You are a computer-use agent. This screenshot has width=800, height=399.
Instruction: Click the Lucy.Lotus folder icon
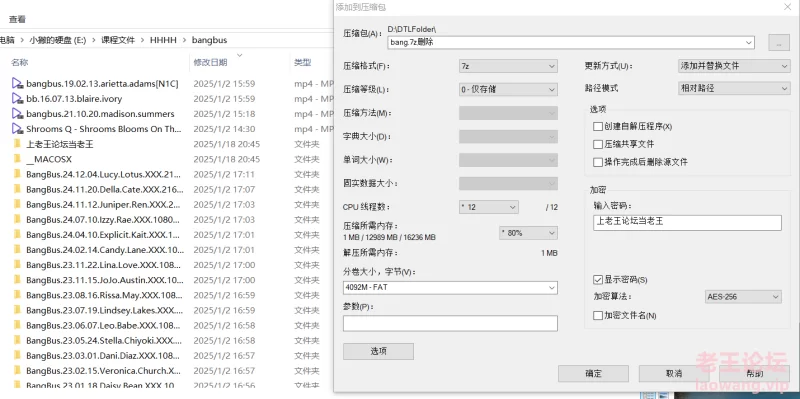[17, 174]
